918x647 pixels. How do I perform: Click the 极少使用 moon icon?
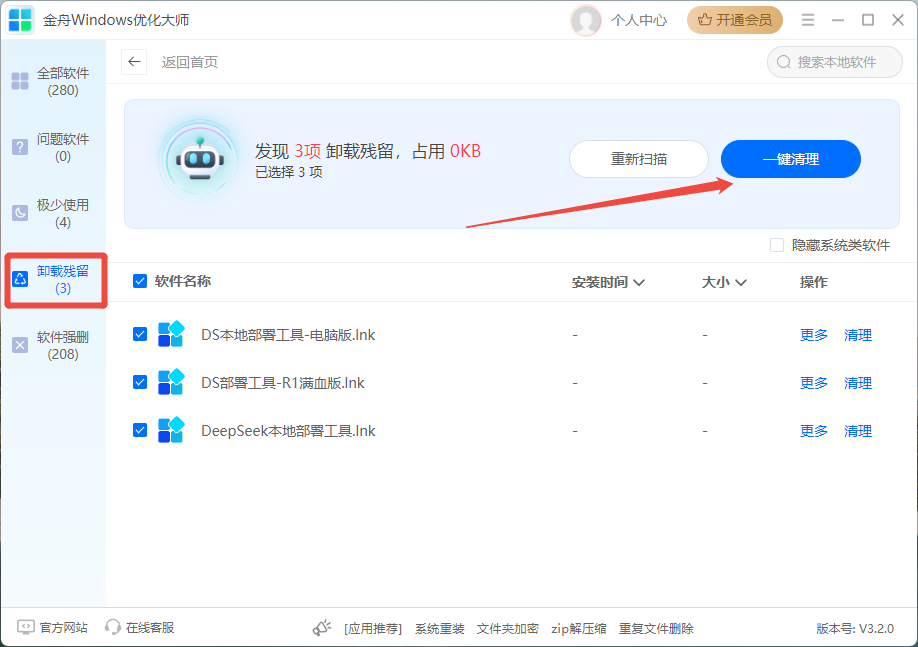click(x=20, y=213)
